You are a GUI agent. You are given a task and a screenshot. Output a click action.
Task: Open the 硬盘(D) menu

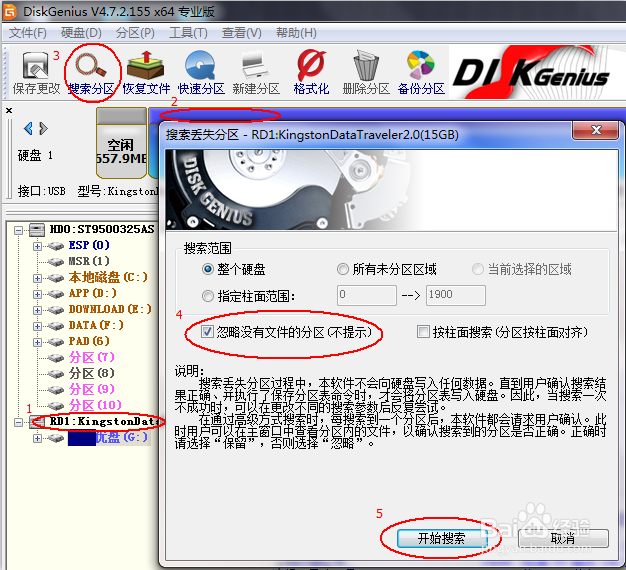point(81,33)
